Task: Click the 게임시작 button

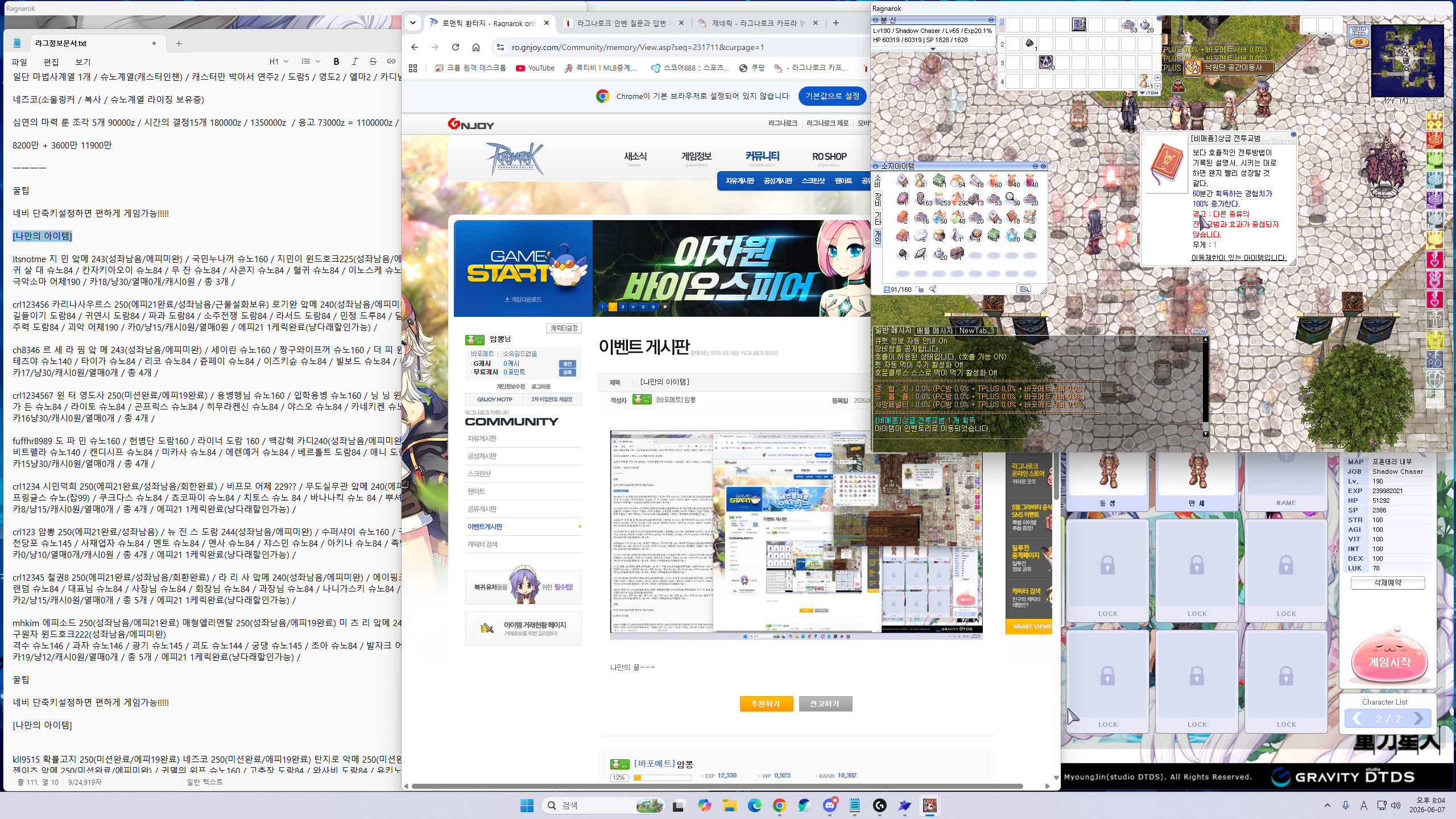Action: 1389,661
